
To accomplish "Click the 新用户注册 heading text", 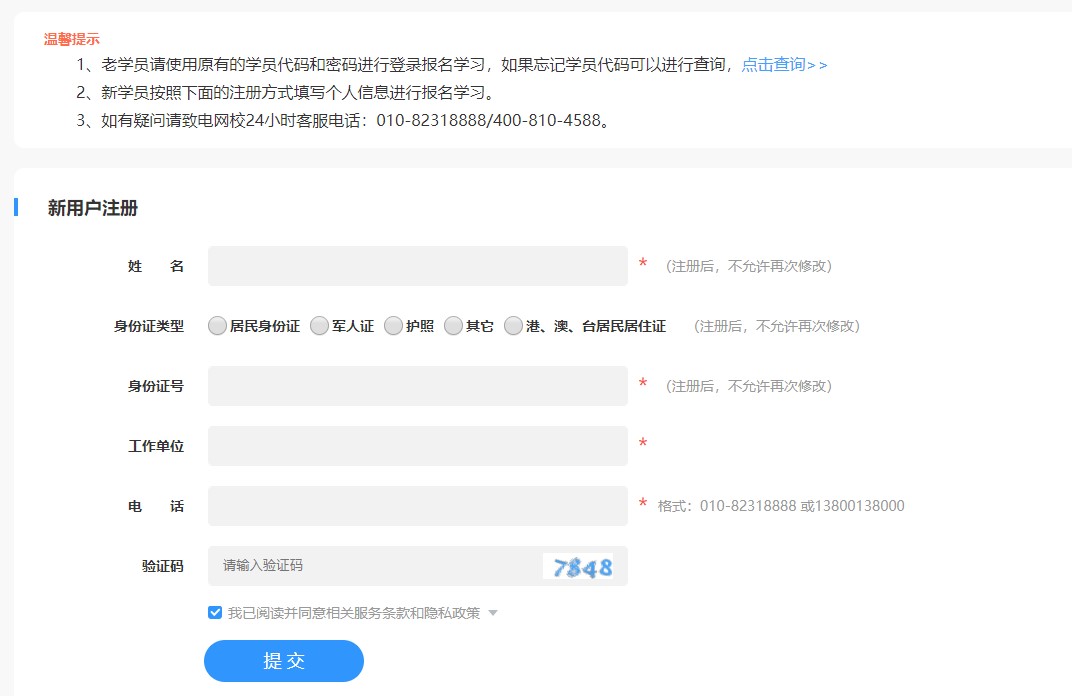I will [x=93, y=208].
